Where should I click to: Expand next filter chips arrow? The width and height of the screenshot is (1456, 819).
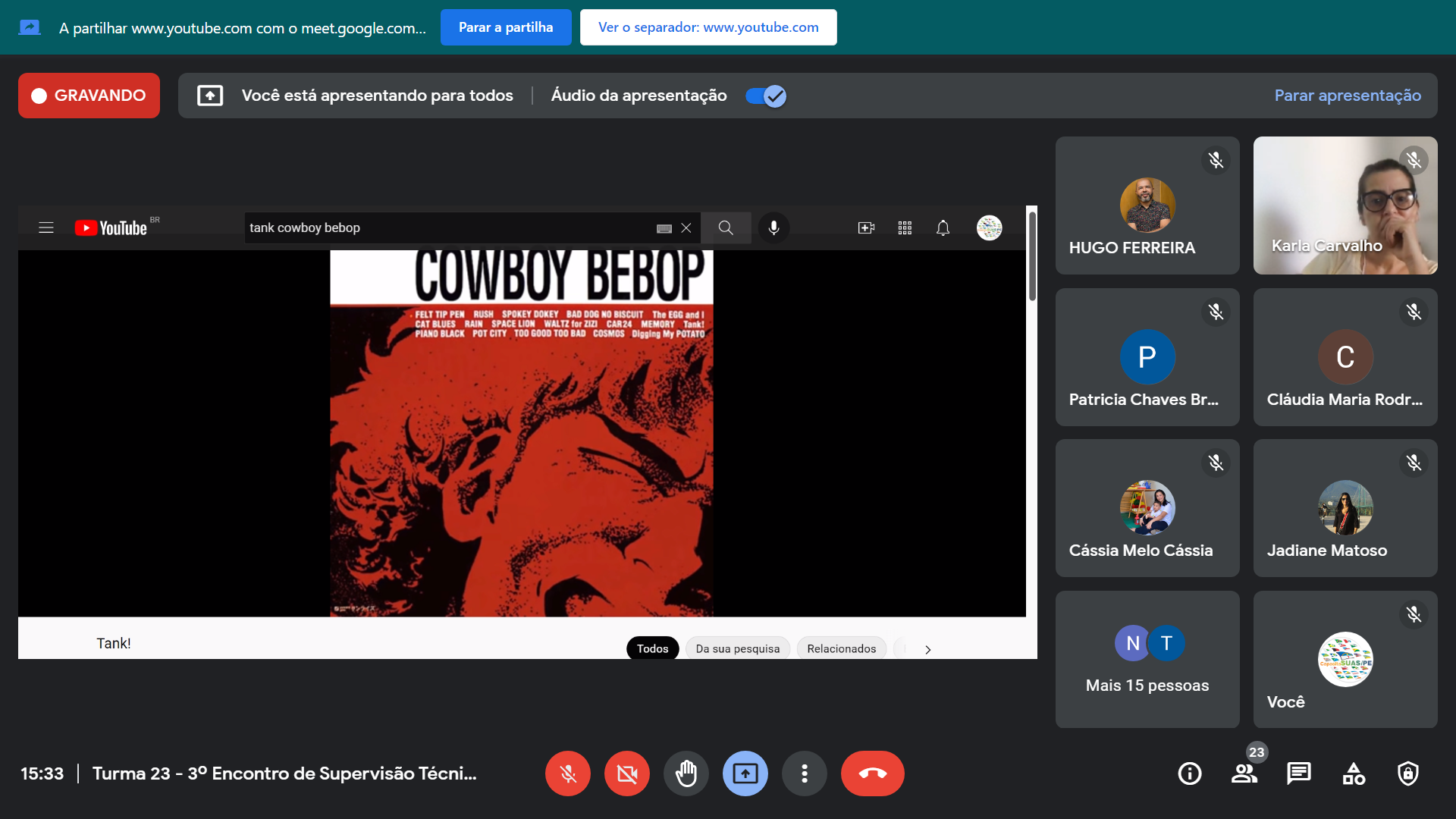[927, 649]
